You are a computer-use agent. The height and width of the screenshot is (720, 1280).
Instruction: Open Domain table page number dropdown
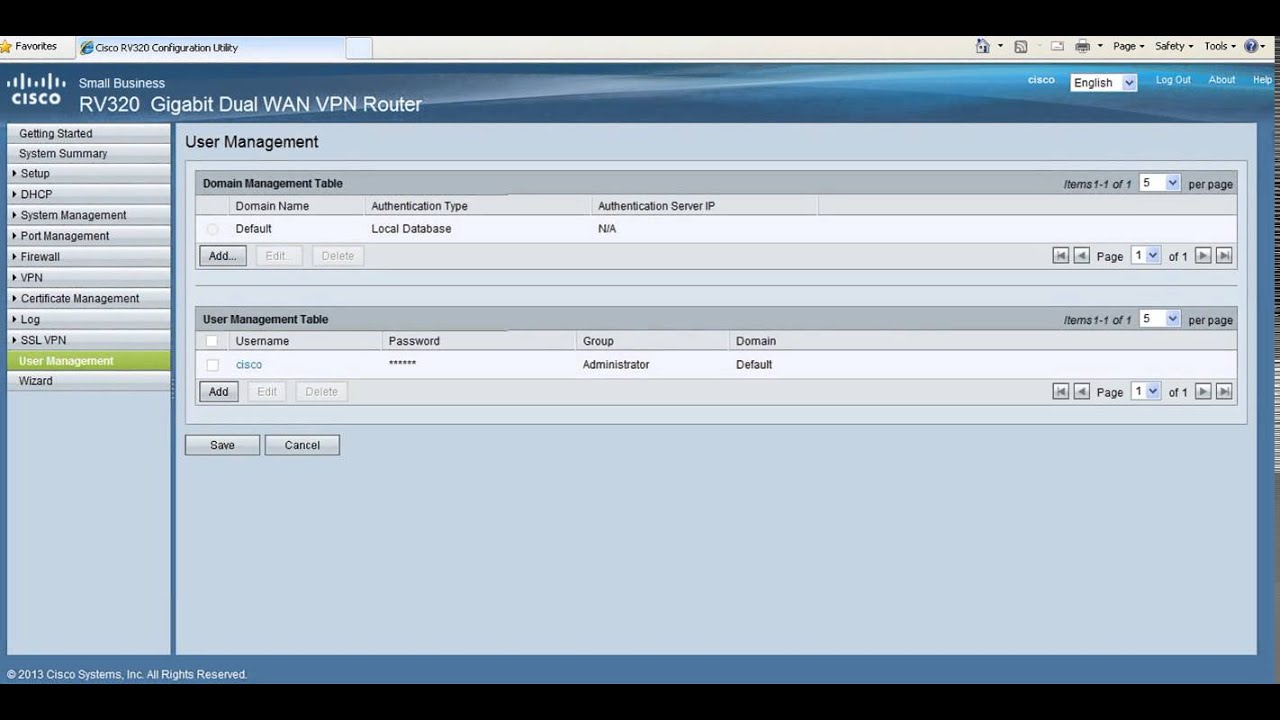tap(1145, 256)
